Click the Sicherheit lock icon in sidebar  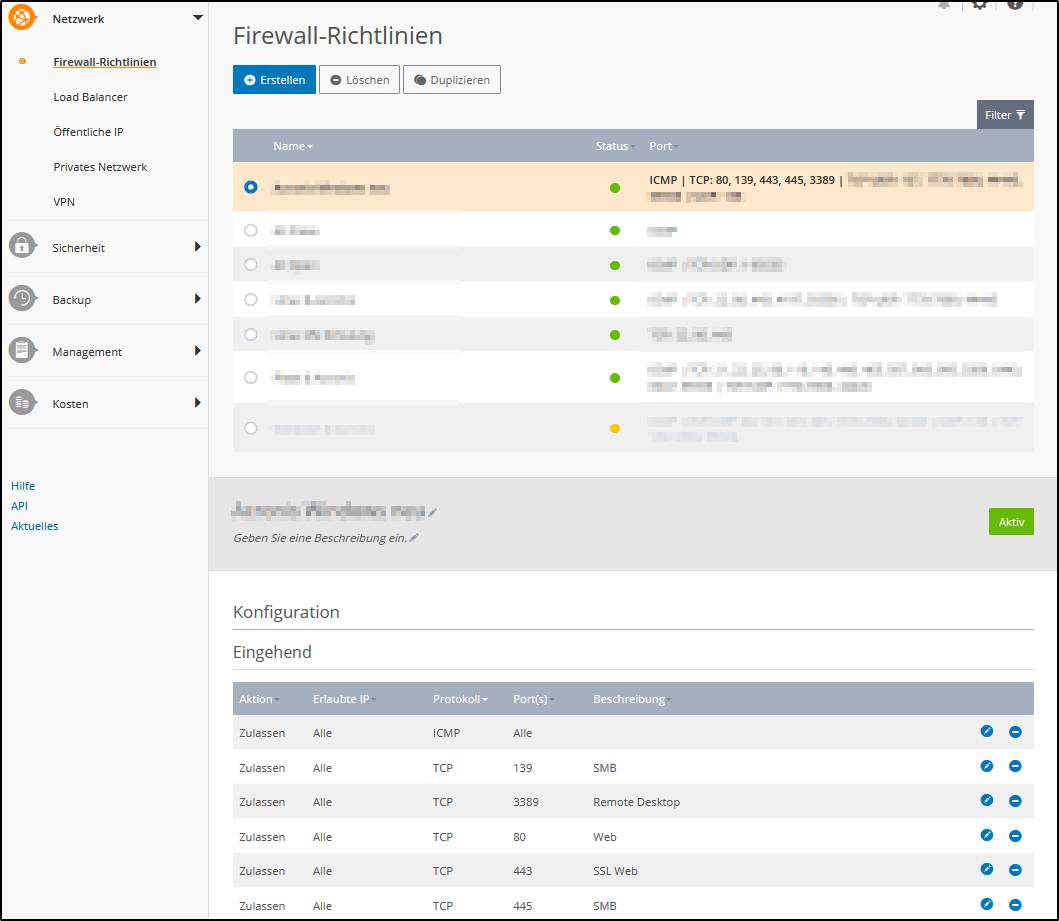[22, 247]
